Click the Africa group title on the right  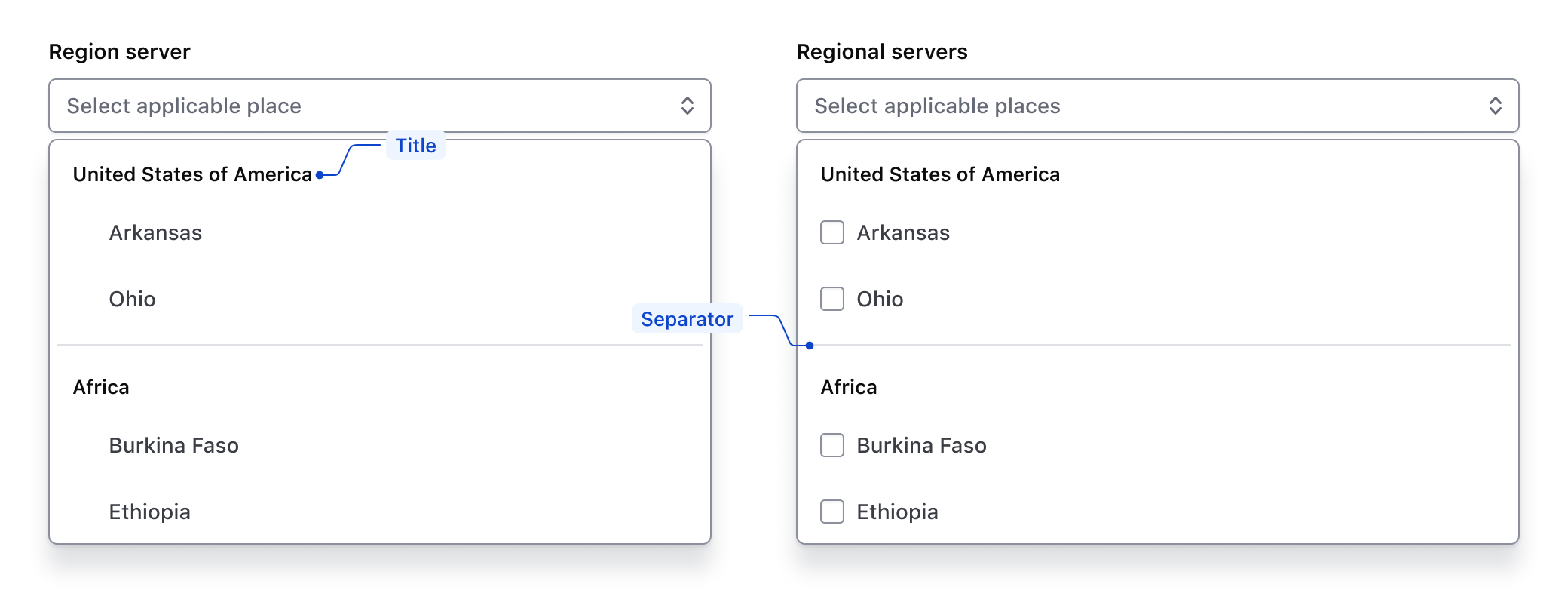(x=848, y=387)
